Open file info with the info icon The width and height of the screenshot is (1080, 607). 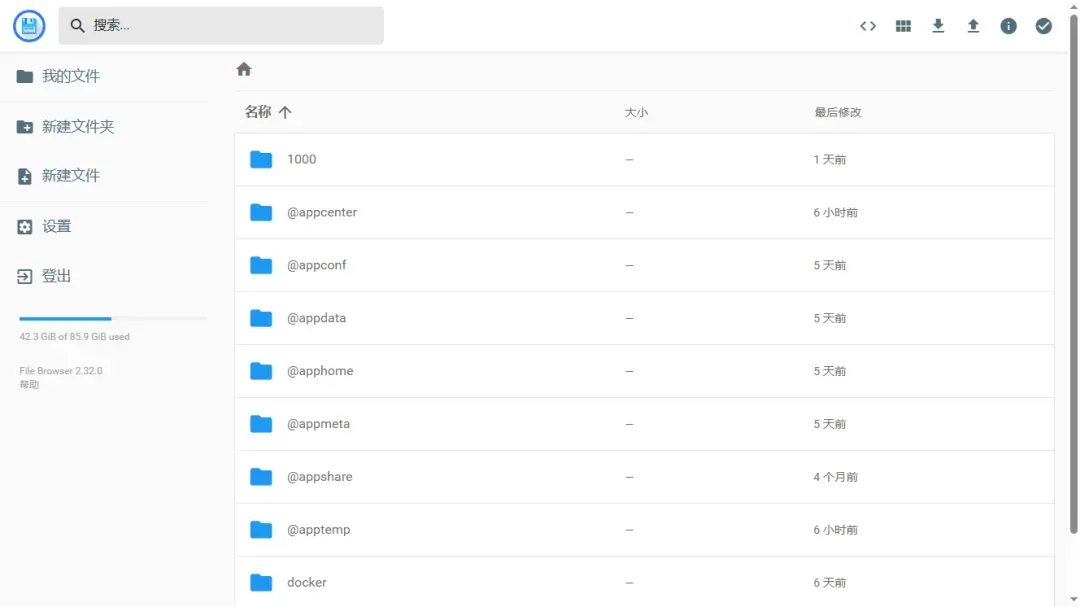1008,25
